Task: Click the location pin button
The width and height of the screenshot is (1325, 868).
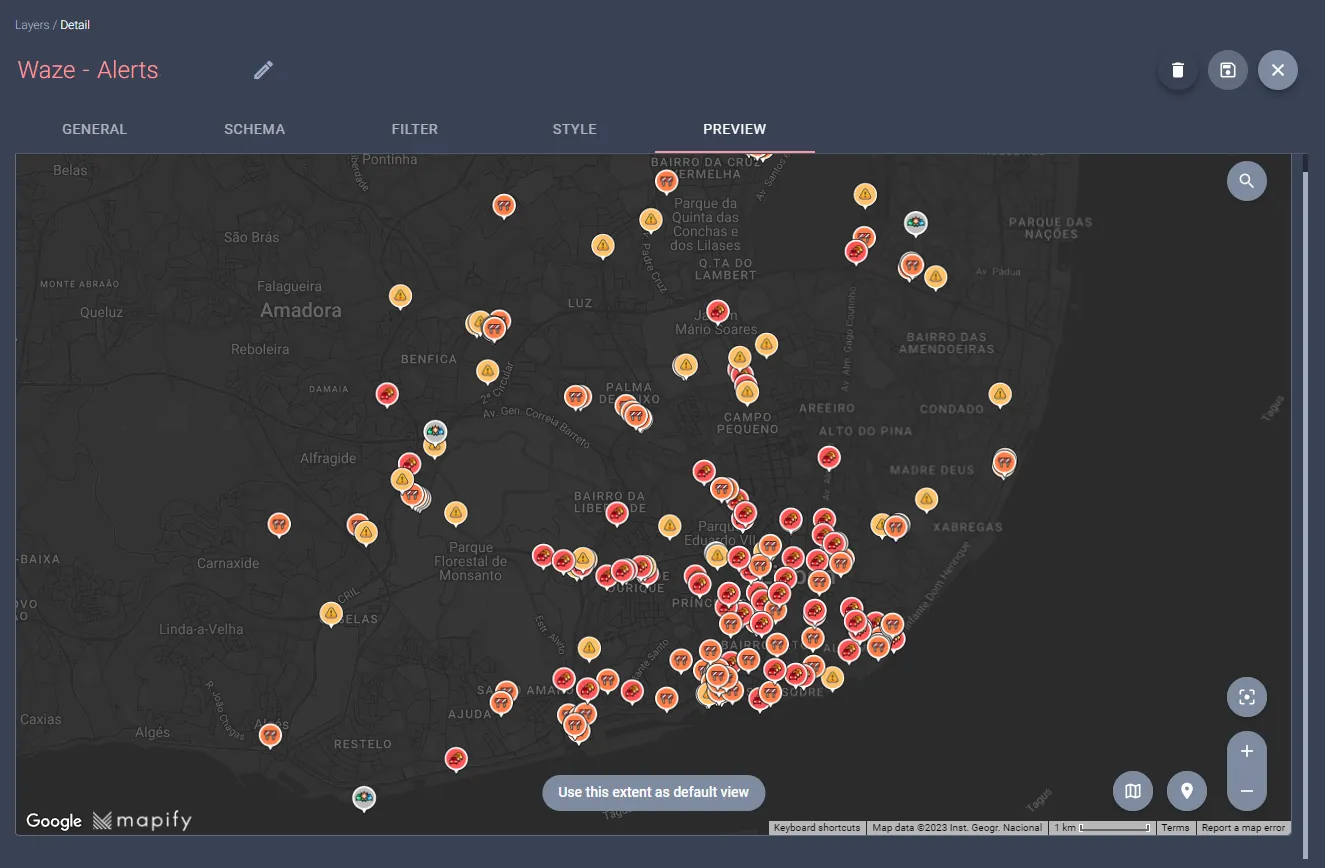Action: [1187, 791]
